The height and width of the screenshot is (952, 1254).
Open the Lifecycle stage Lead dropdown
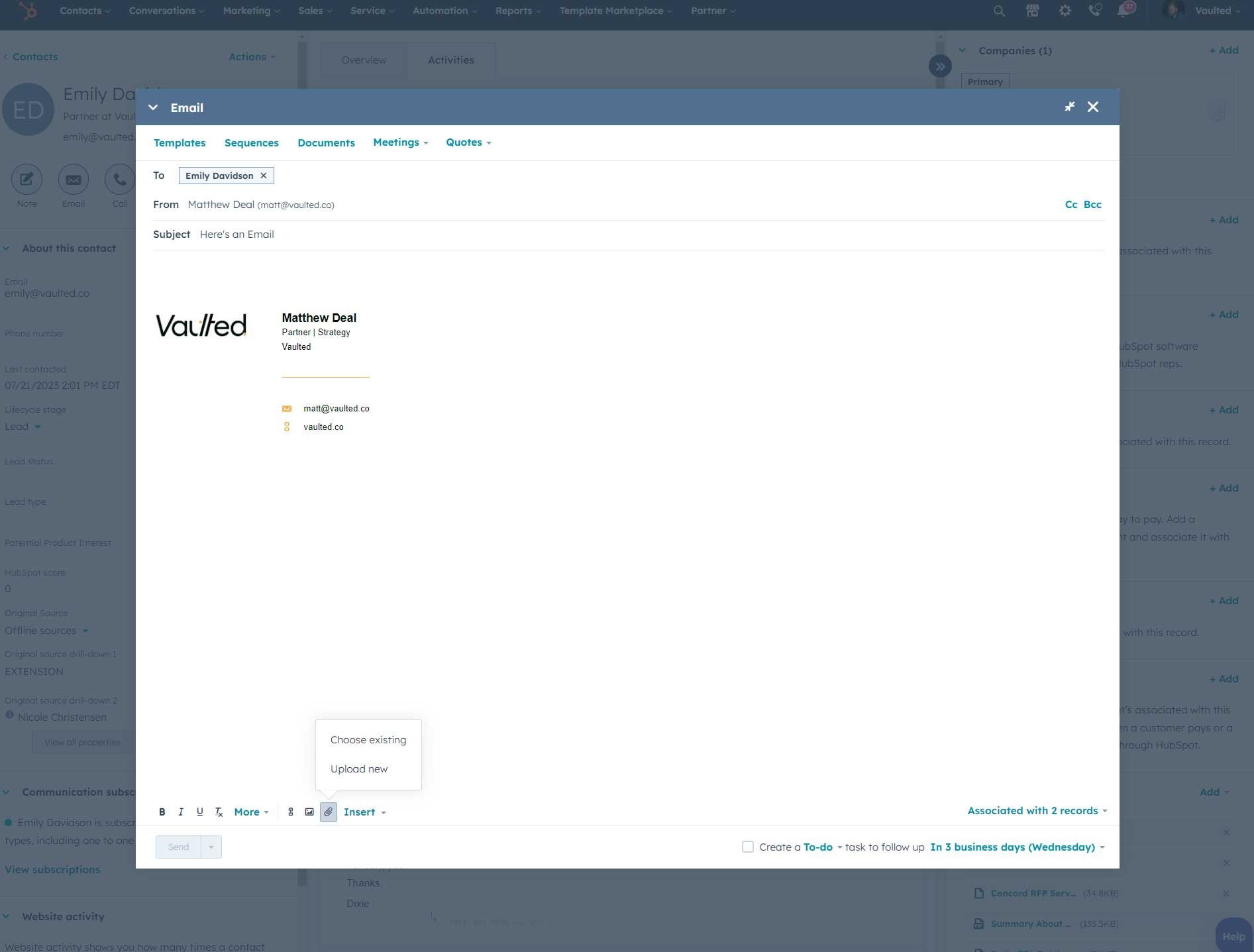click(23, 427)
